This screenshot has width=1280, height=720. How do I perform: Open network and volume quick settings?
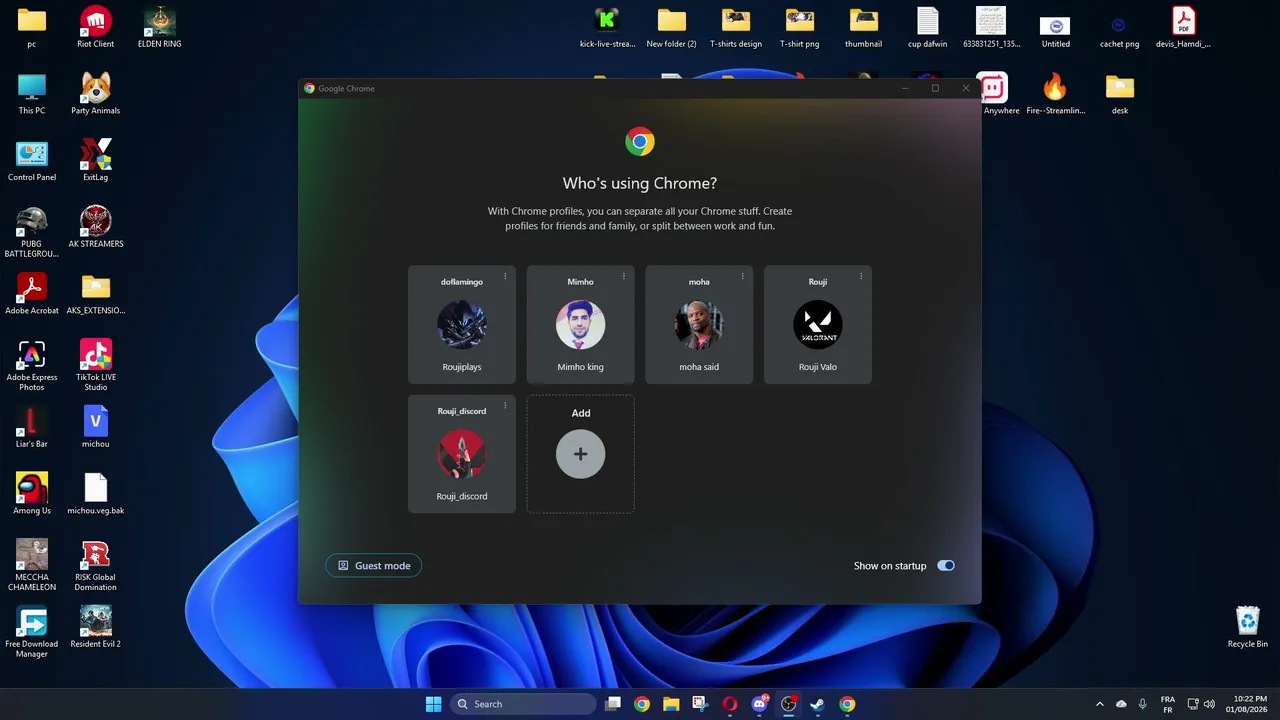(x=1201, y=704)
